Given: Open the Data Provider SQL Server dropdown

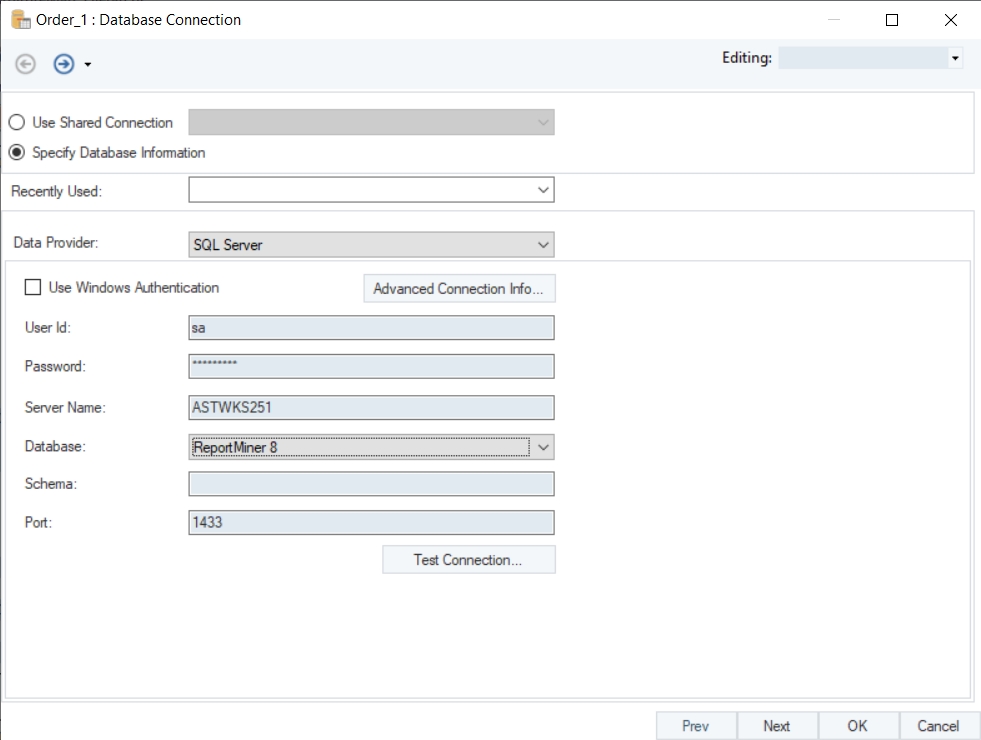Looking at the screenshot, I should pyautogui.click(x=371, y=244).
